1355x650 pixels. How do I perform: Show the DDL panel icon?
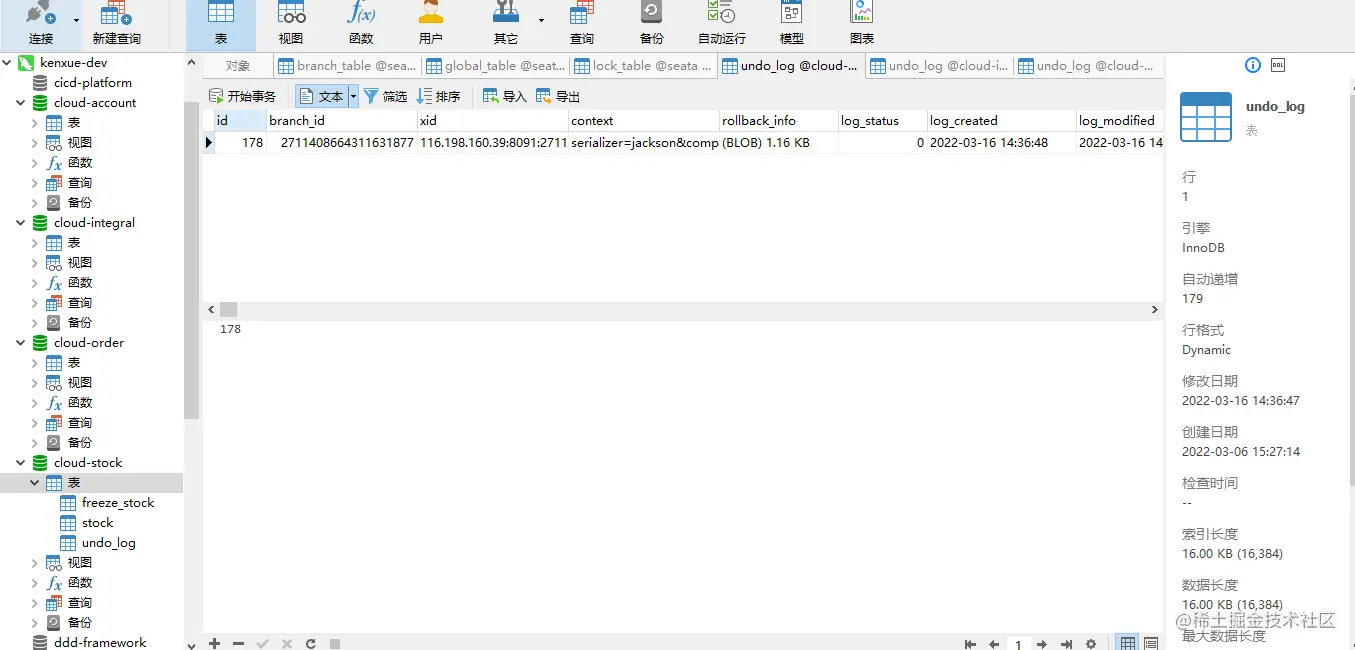1278,65
